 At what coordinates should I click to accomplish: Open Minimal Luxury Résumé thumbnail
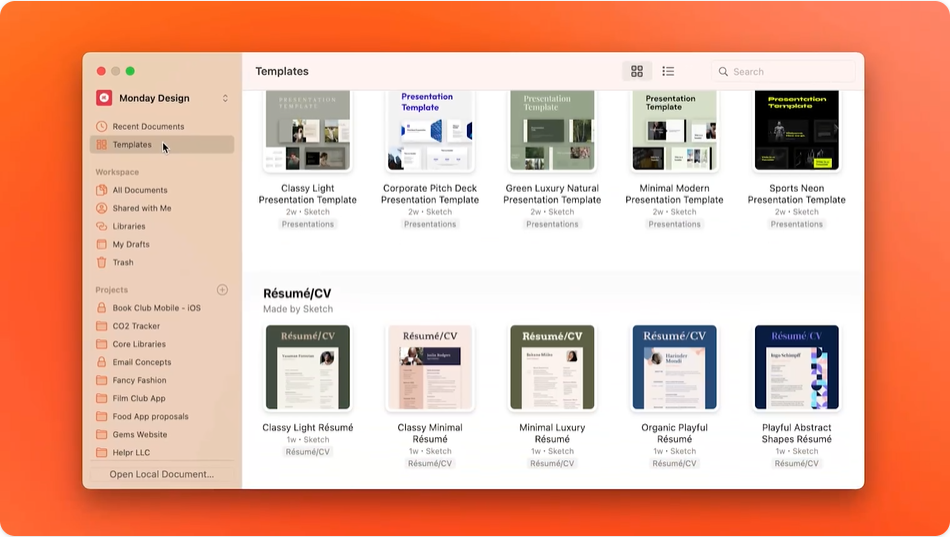(552, 367)
